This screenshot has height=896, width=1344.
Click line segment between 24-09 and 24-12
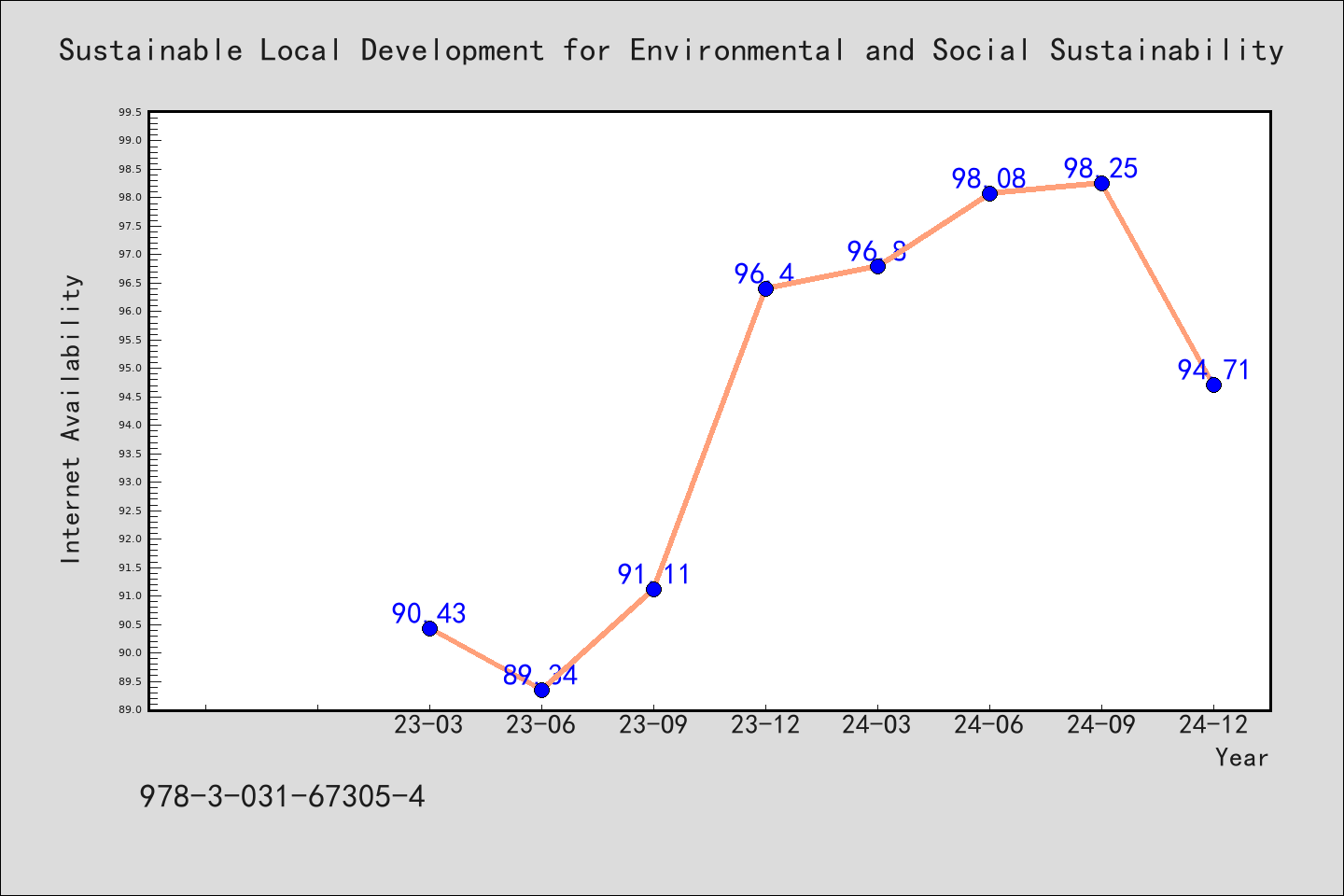pos(1157,284)
